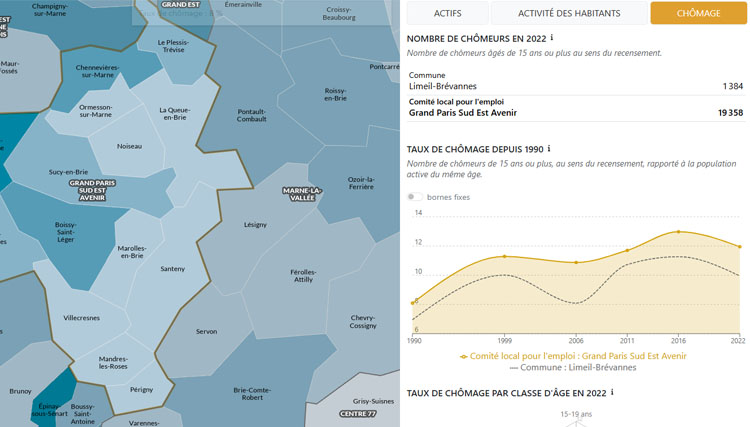Screen dimensions: 750x427
Task: Open info icon beside Nombre de chômeurs en 2022
Action: [553, 37]
